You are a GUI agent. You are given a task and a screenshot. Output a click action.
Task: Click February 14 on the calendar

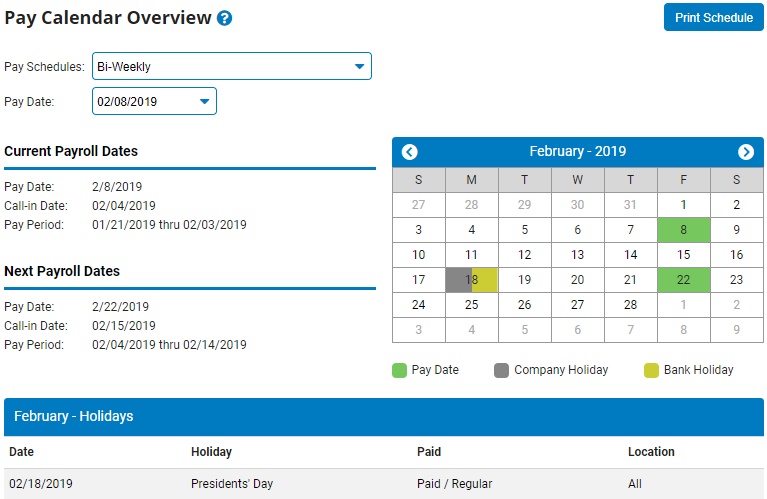630,255
